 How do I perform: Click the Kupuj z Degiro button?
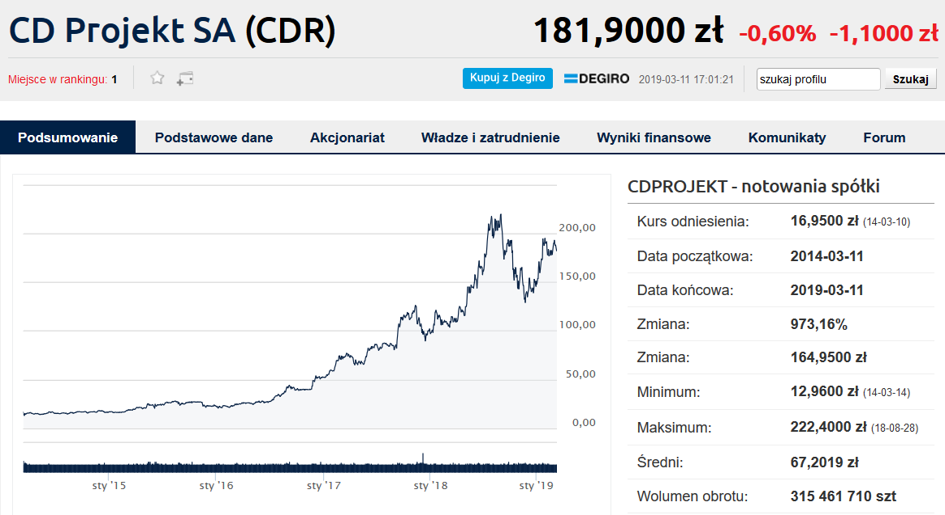(x=507, y=78)
